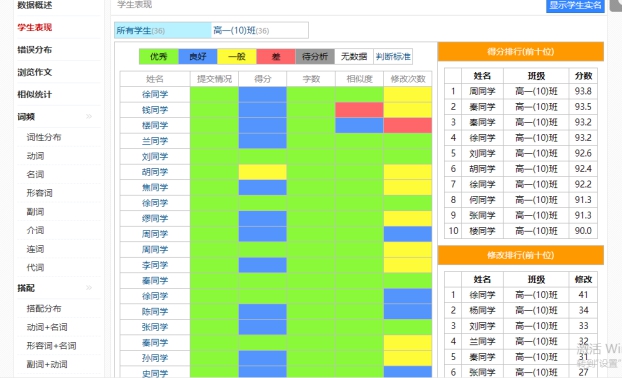622x378 pixels.
Task: Select 介词 under 词频
Action: [35, 230]
